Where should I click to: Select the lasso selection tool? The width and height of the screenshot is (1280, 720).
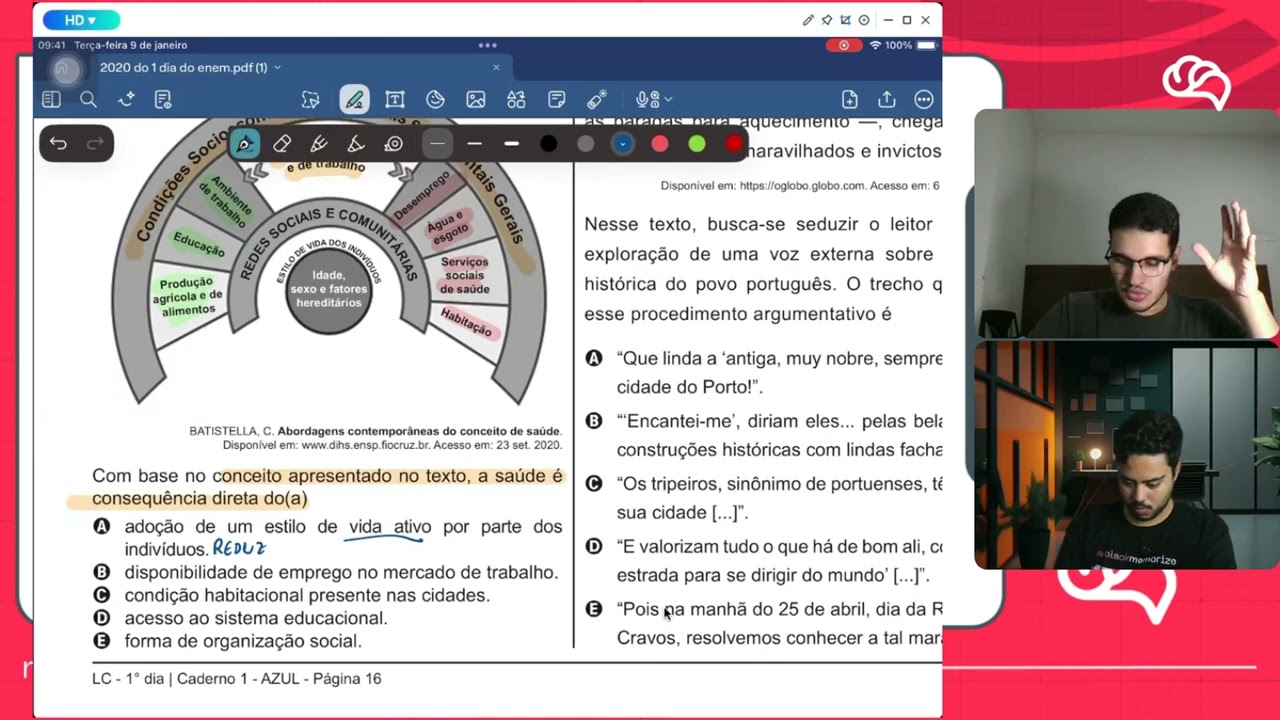point(311,99)
